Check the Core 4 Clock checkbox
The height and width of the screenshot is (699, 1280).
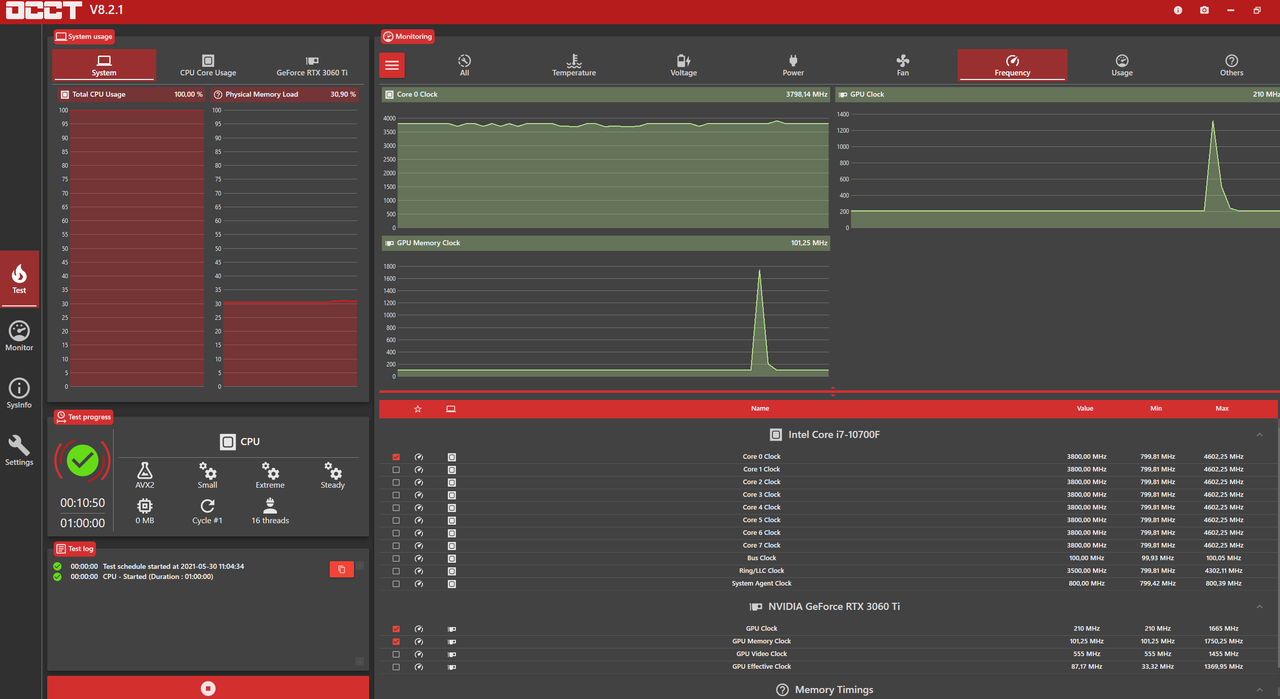[396, 507]
